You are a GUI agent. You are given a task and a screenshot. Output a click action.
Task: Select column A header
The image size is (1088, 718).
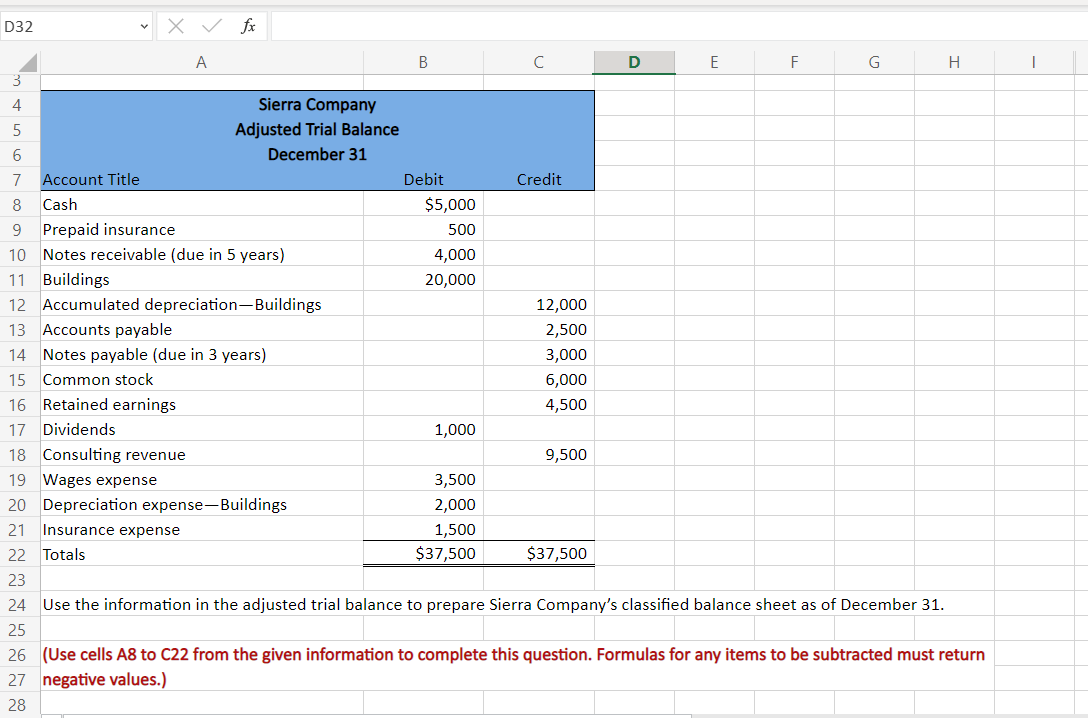pos(201,62)
